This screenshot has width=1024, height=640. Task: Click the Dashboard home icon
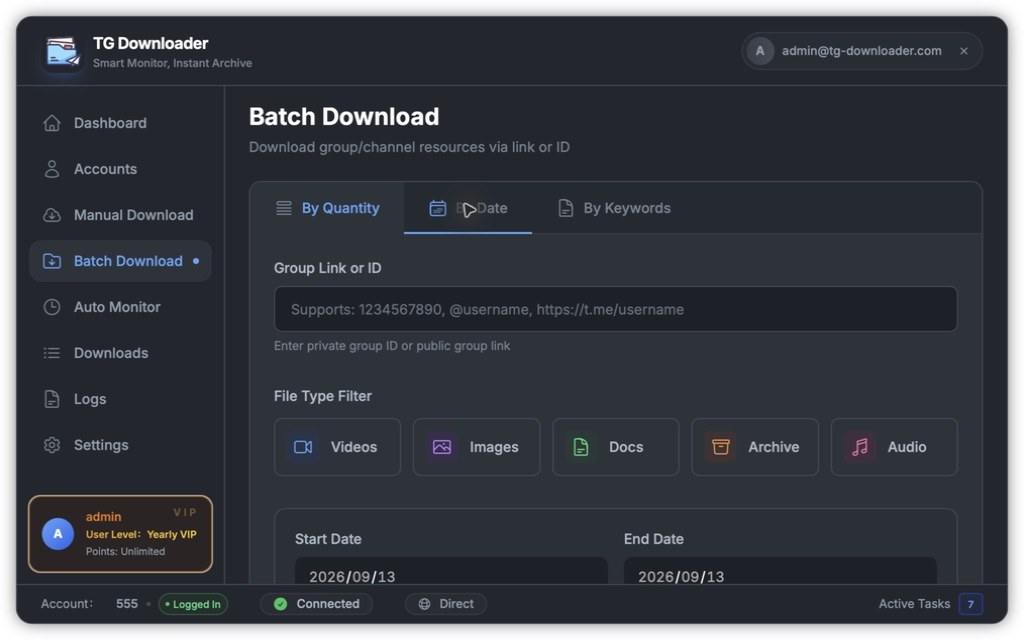point(52,123)
